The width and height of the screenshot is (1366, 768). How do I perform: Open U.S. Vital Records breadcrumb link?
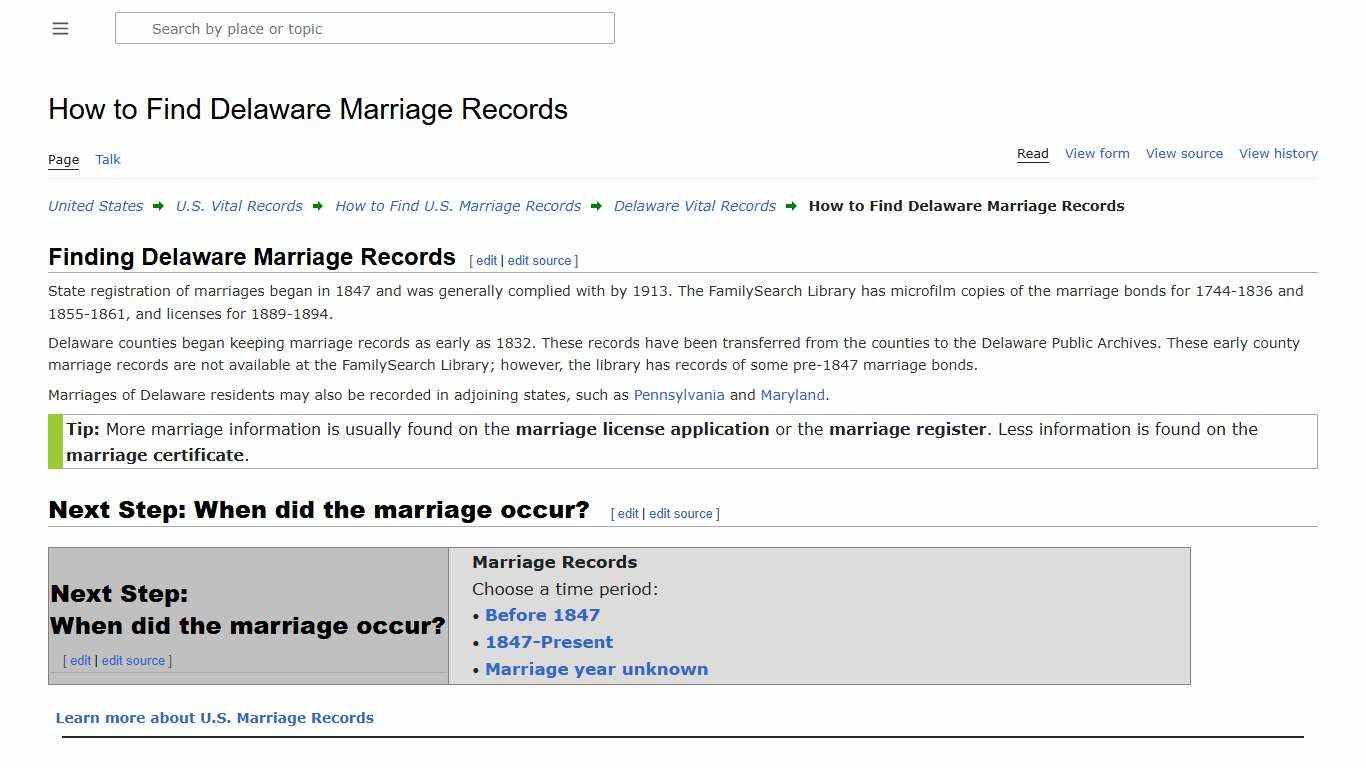(x=239, y=206)
